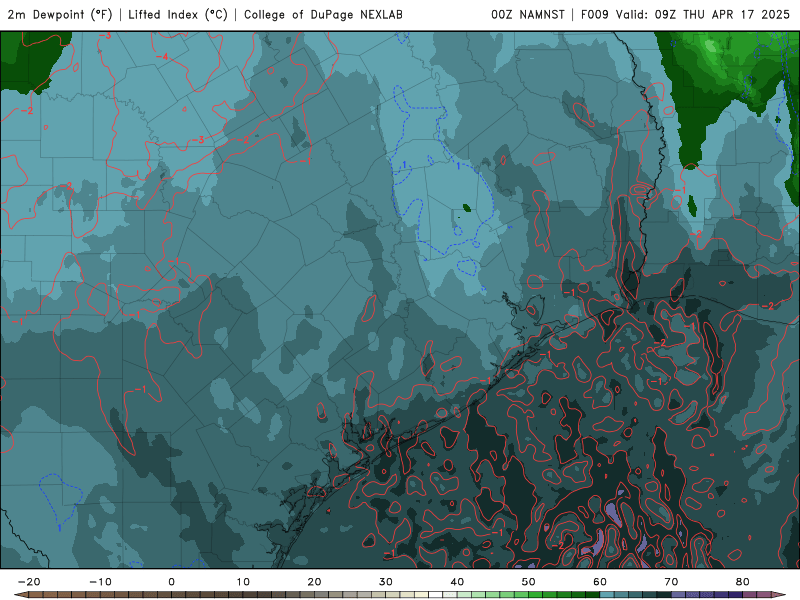This screenshot has width=800, height=600.
Task: Click the "Valid: 09Z THU APR 17 2025" text
Action: coord(703,15)
